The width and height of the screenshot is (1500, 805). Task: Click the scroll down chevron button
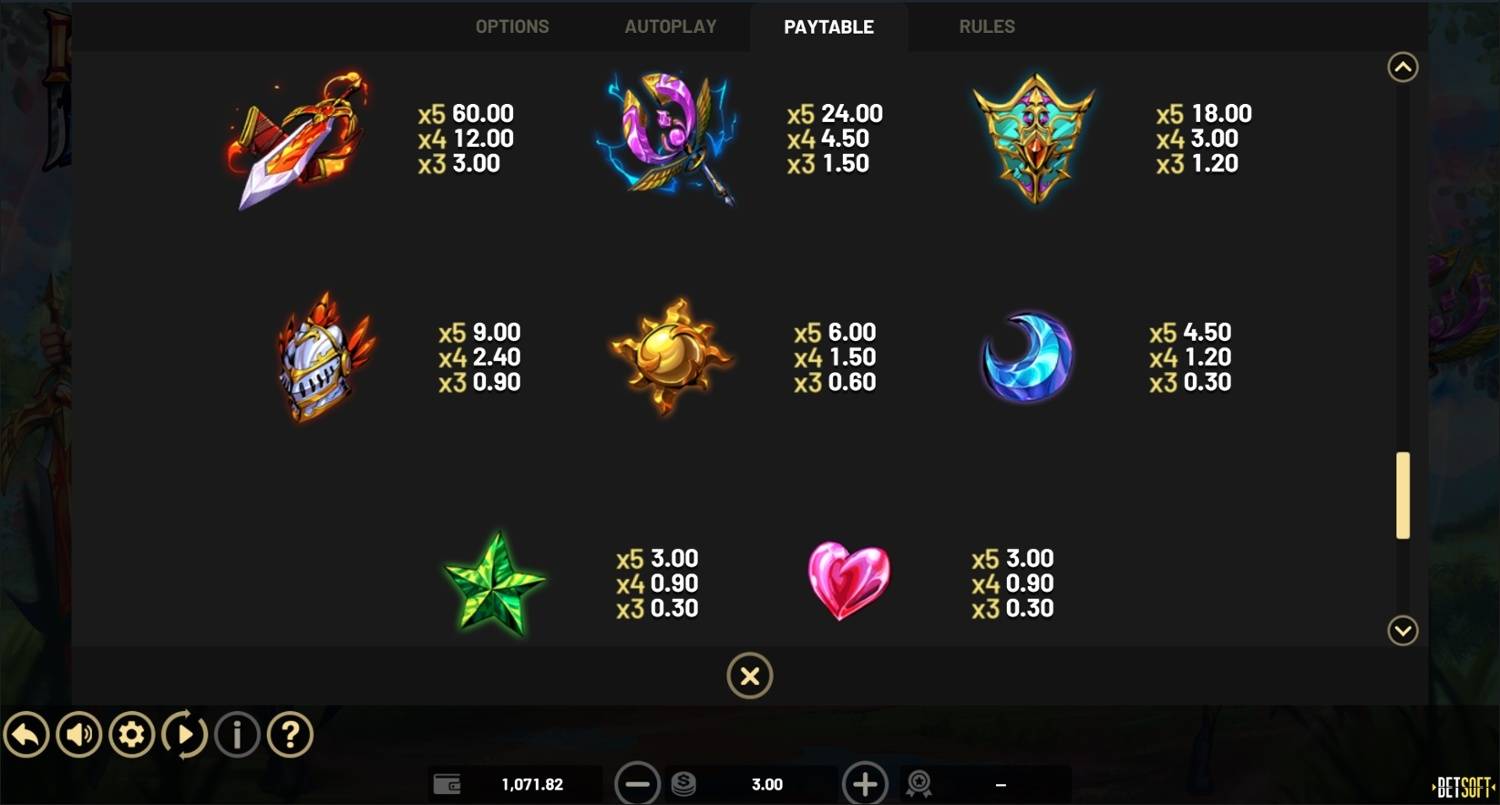(x=1403, y=630)
